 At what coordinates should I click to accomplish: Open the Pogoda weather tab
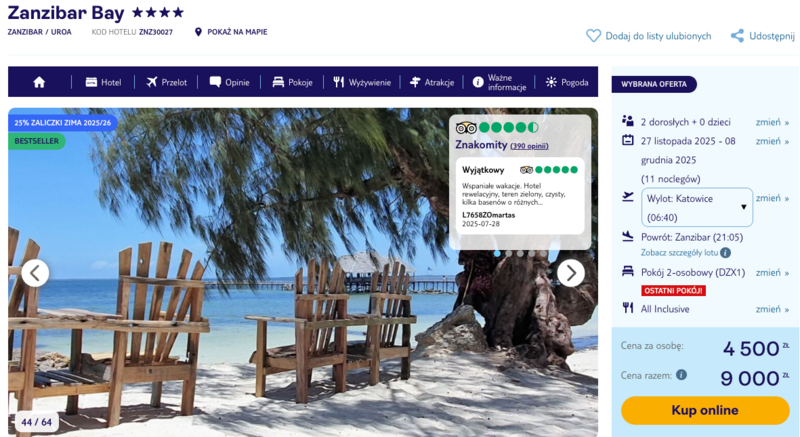click(x=567, y=82)
